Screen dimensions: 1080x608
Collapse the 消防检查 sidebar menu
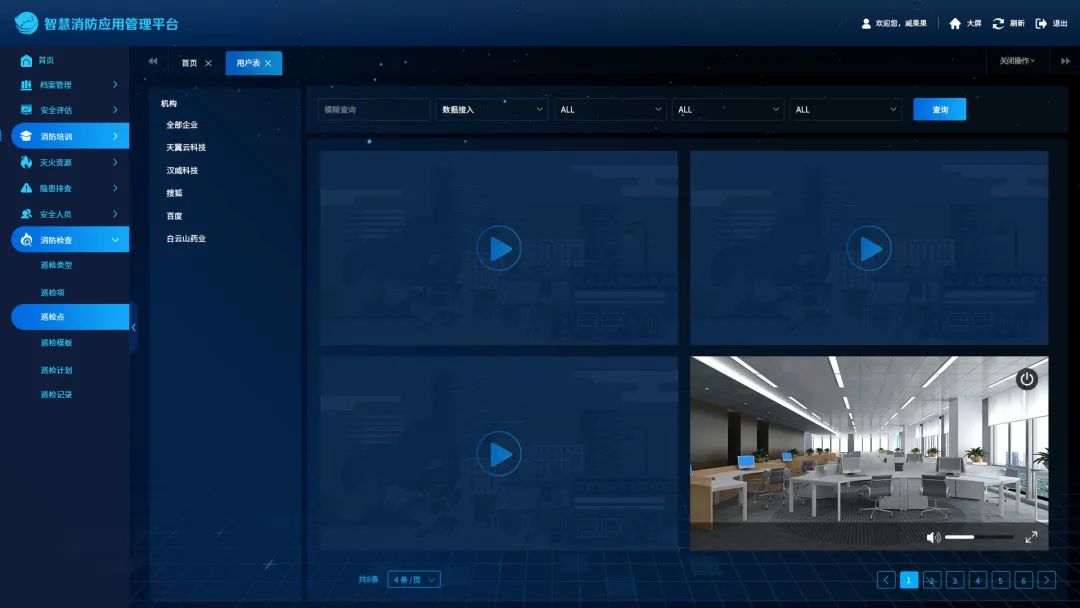point(115,240)
